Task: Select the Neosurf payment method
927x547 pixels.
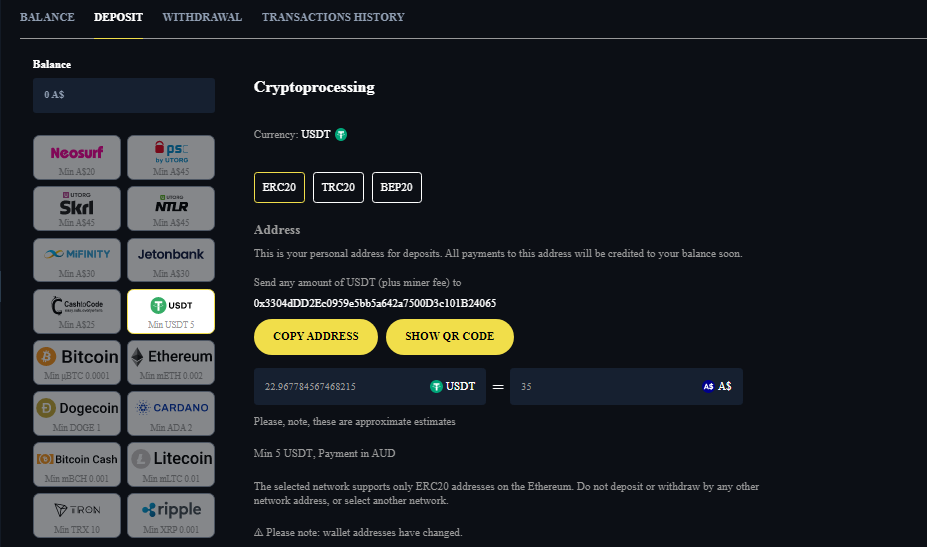Action: (x=77, y=157)
